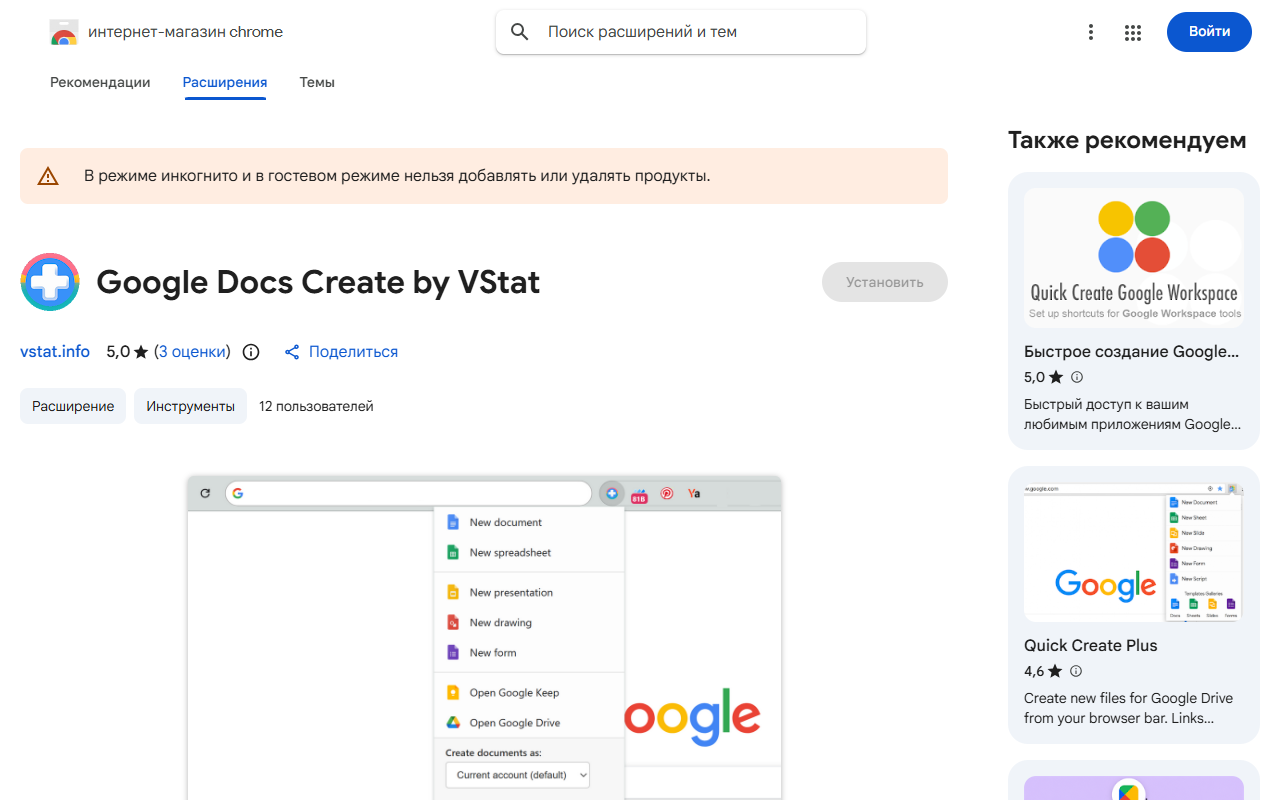Click the Расширение category chip

(x=73, y=406)
